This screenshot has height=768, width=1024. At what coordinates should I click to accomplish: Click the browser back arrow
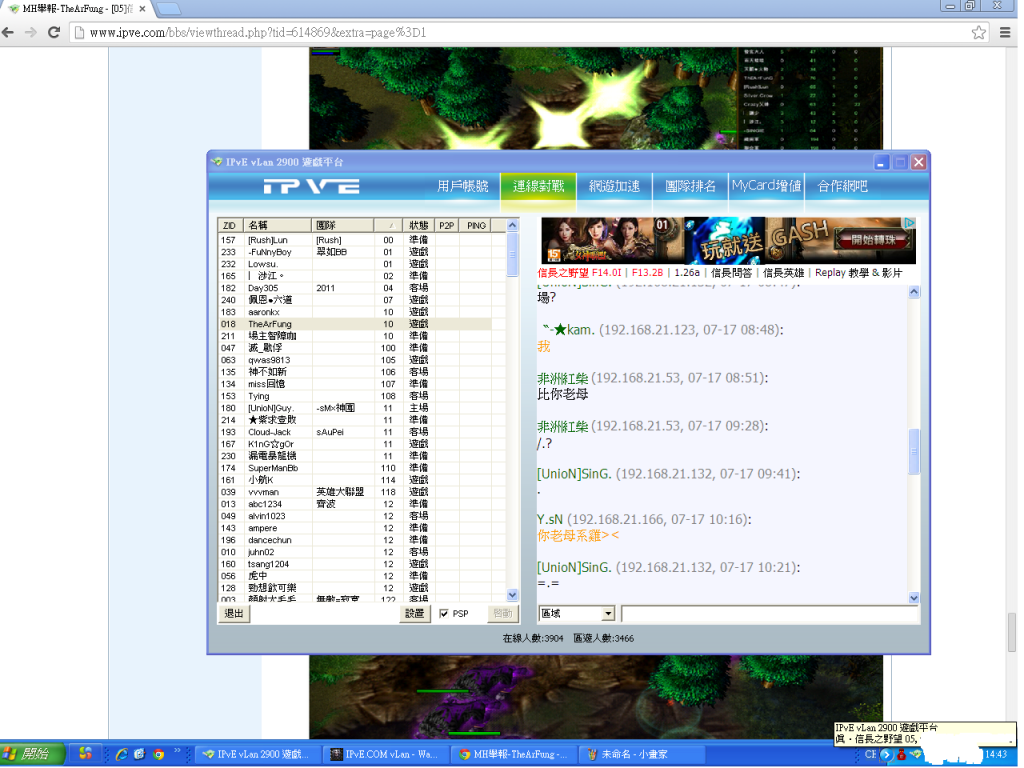[9, 32]
